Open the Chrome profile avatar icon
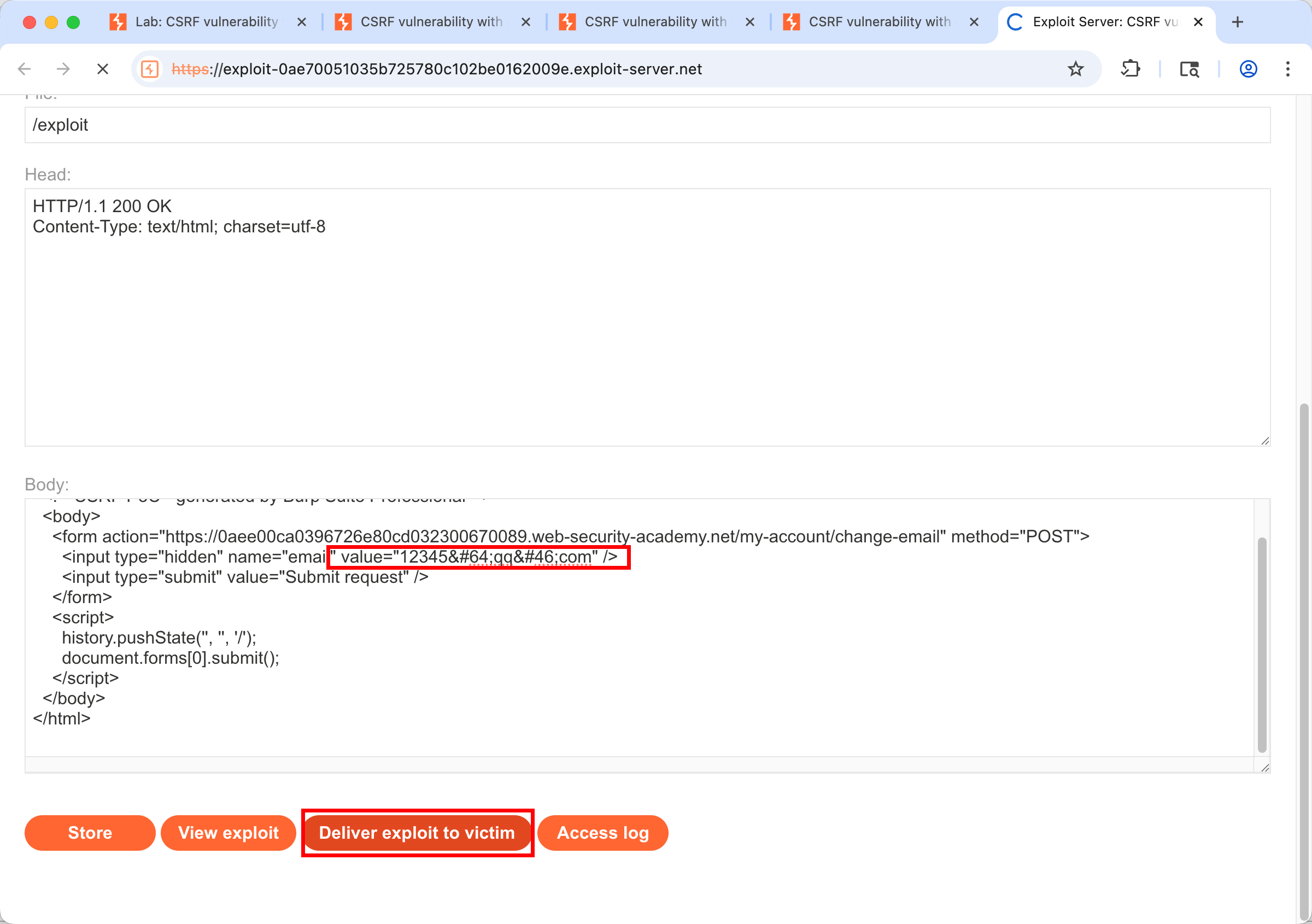This screenshot has height=924, width=1312. 1248,69
